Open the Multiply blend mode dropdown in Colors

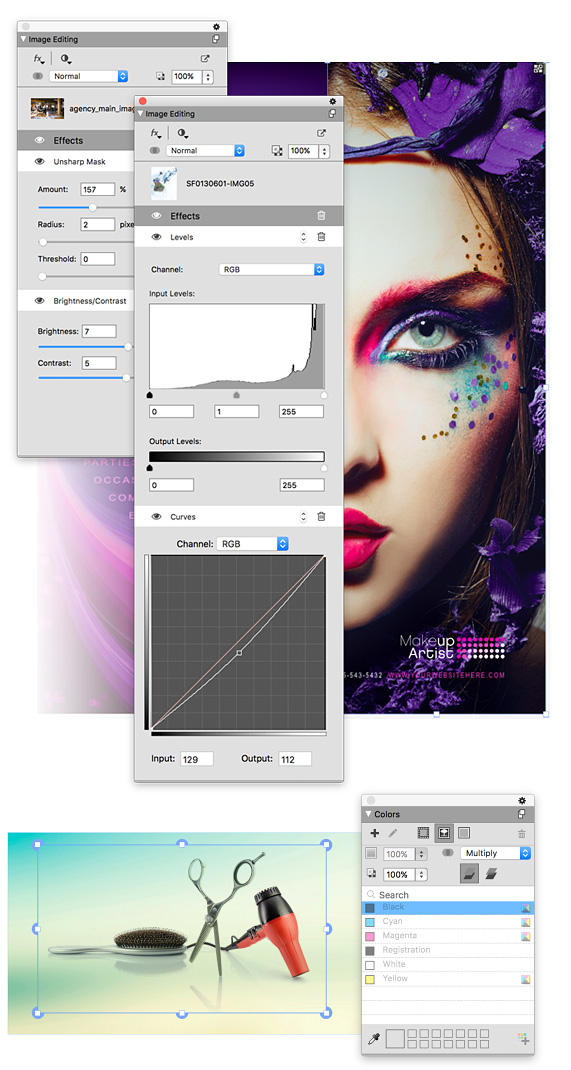coord(496,853)
